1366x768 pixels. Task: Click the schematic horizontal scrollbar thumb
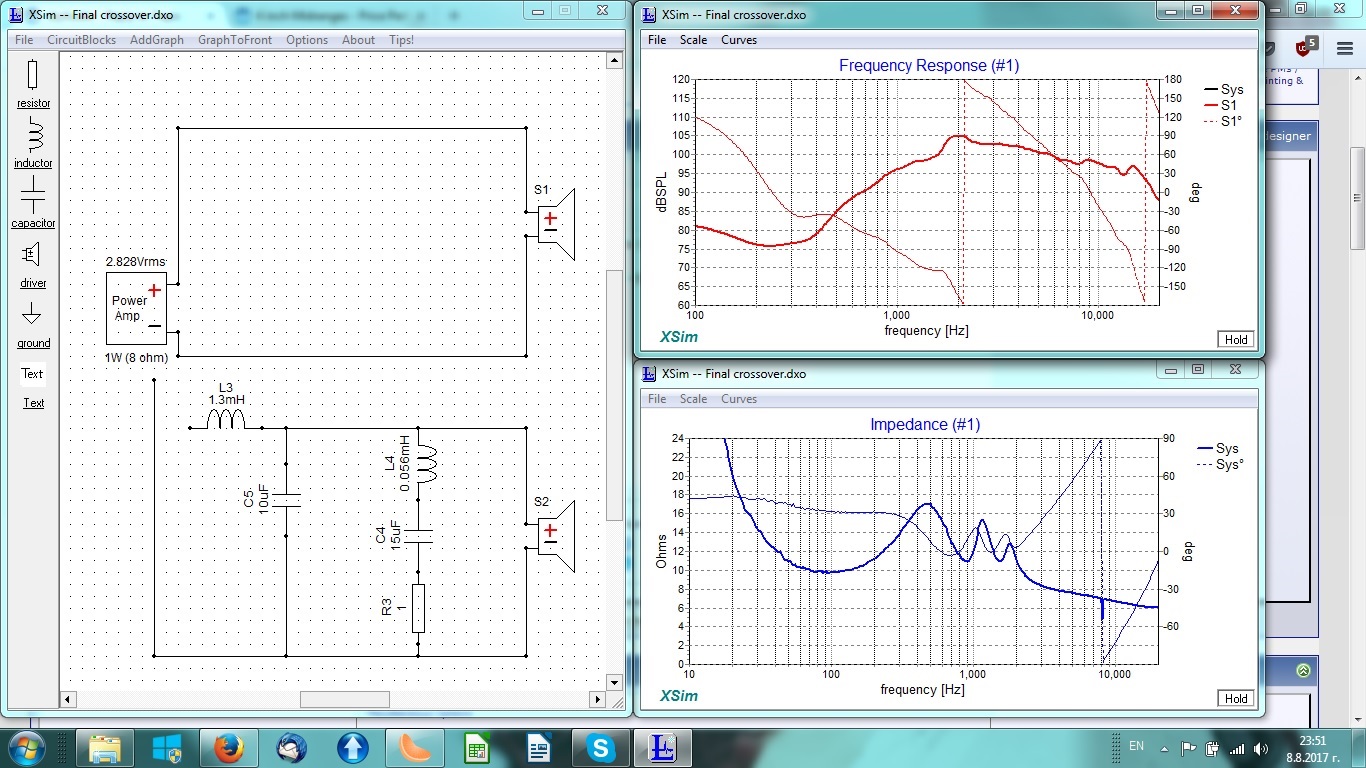345,700
